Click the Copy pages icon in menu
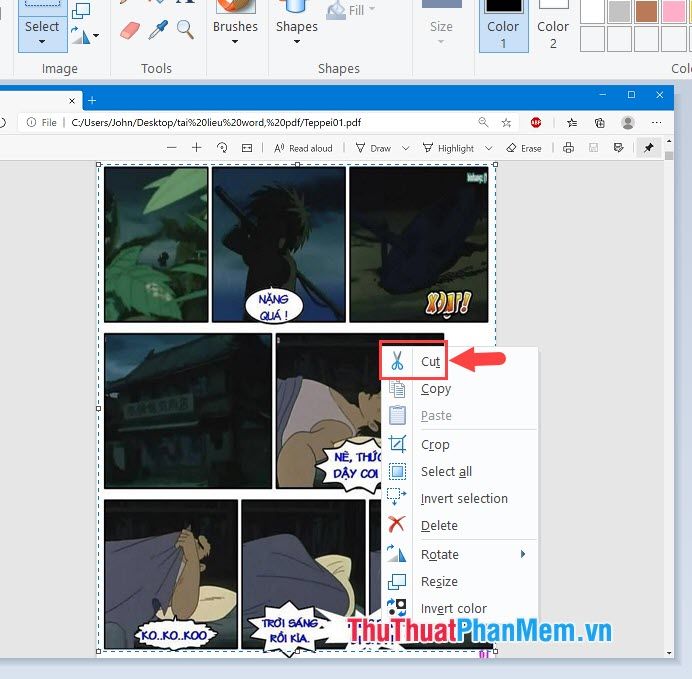The width and height of the screenshot is (692, 679). pos(397,389)
